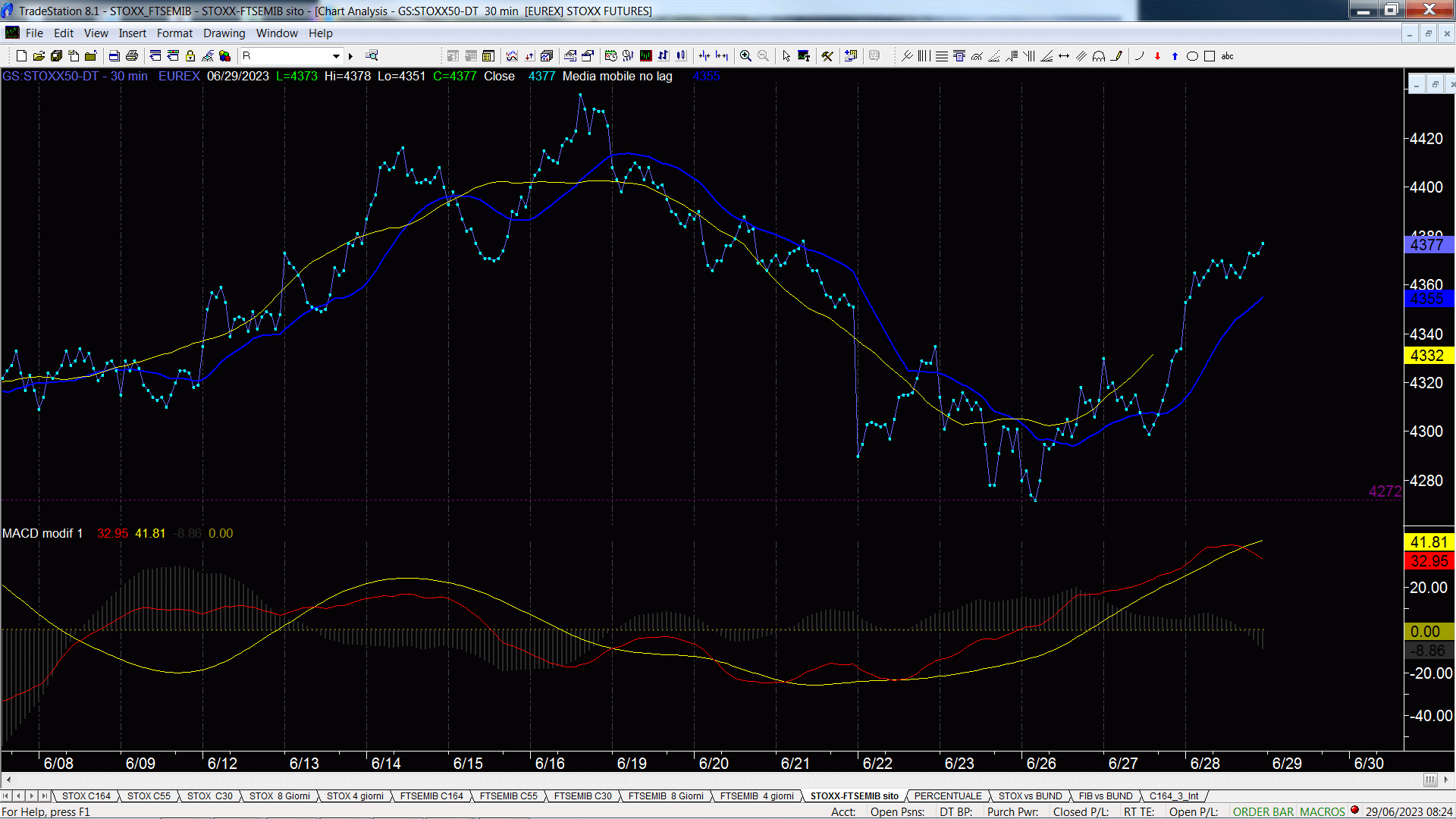Screen dimensions: 1456x819
Task: Open the Insert menu
Action: point(133,33)
